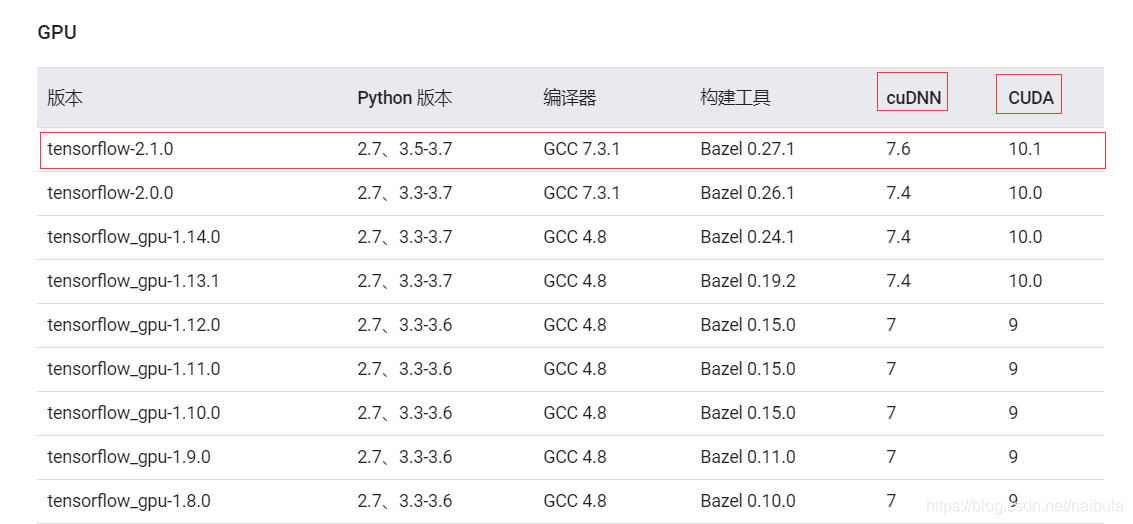This screenshot has width=1133, height=524.
Task: Click the Bazel 0.27.1 cell
Action: pyautogui.click(x=747, y=150)
